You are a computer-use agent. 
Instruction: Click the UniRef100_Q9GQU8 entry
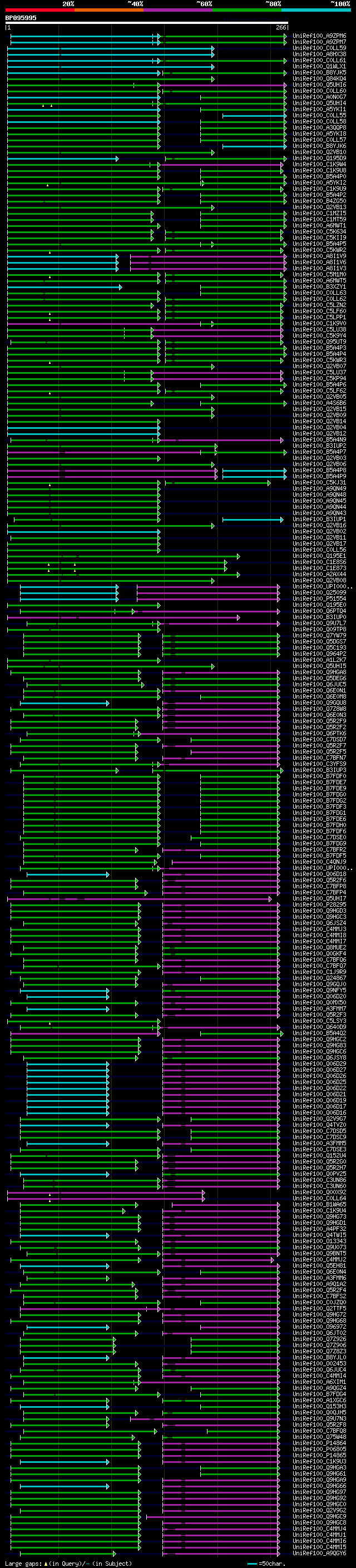point(319,703)
